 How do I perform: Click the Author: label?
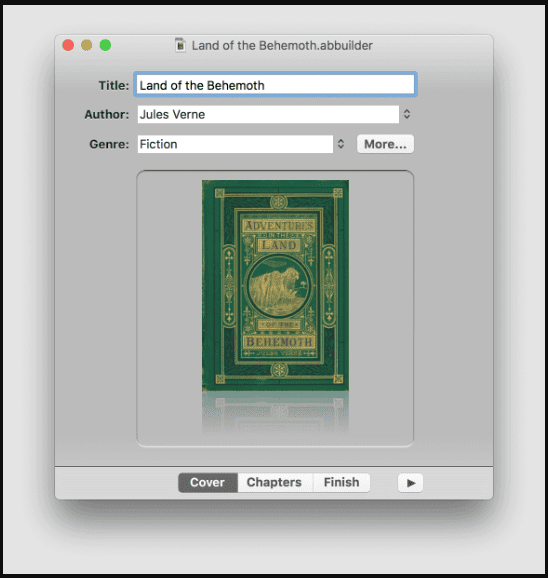[107, 114]
